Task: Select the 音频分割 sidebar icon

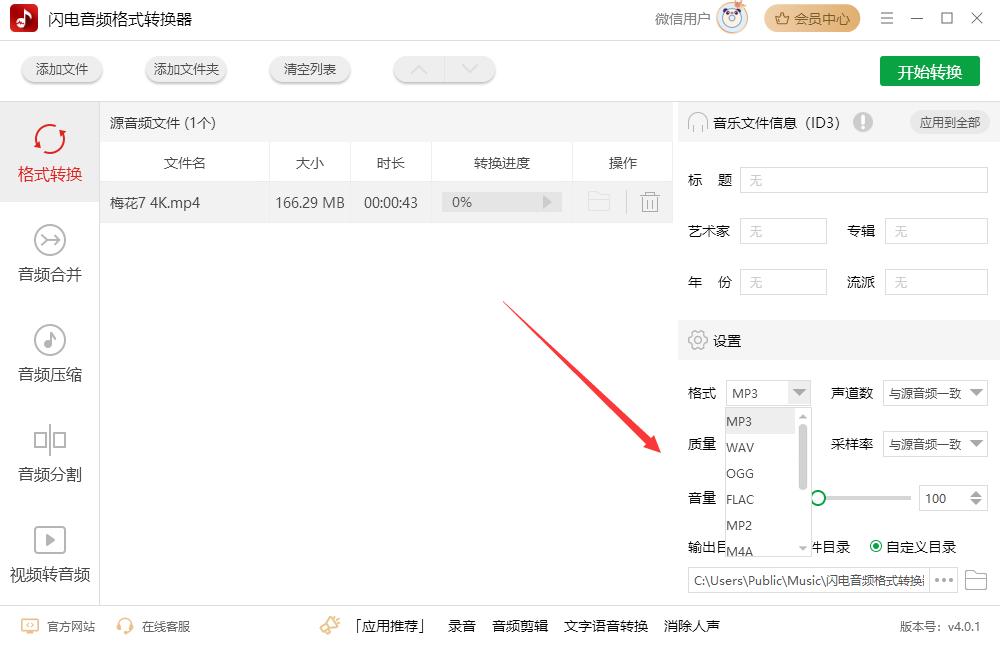Action: 48,453
